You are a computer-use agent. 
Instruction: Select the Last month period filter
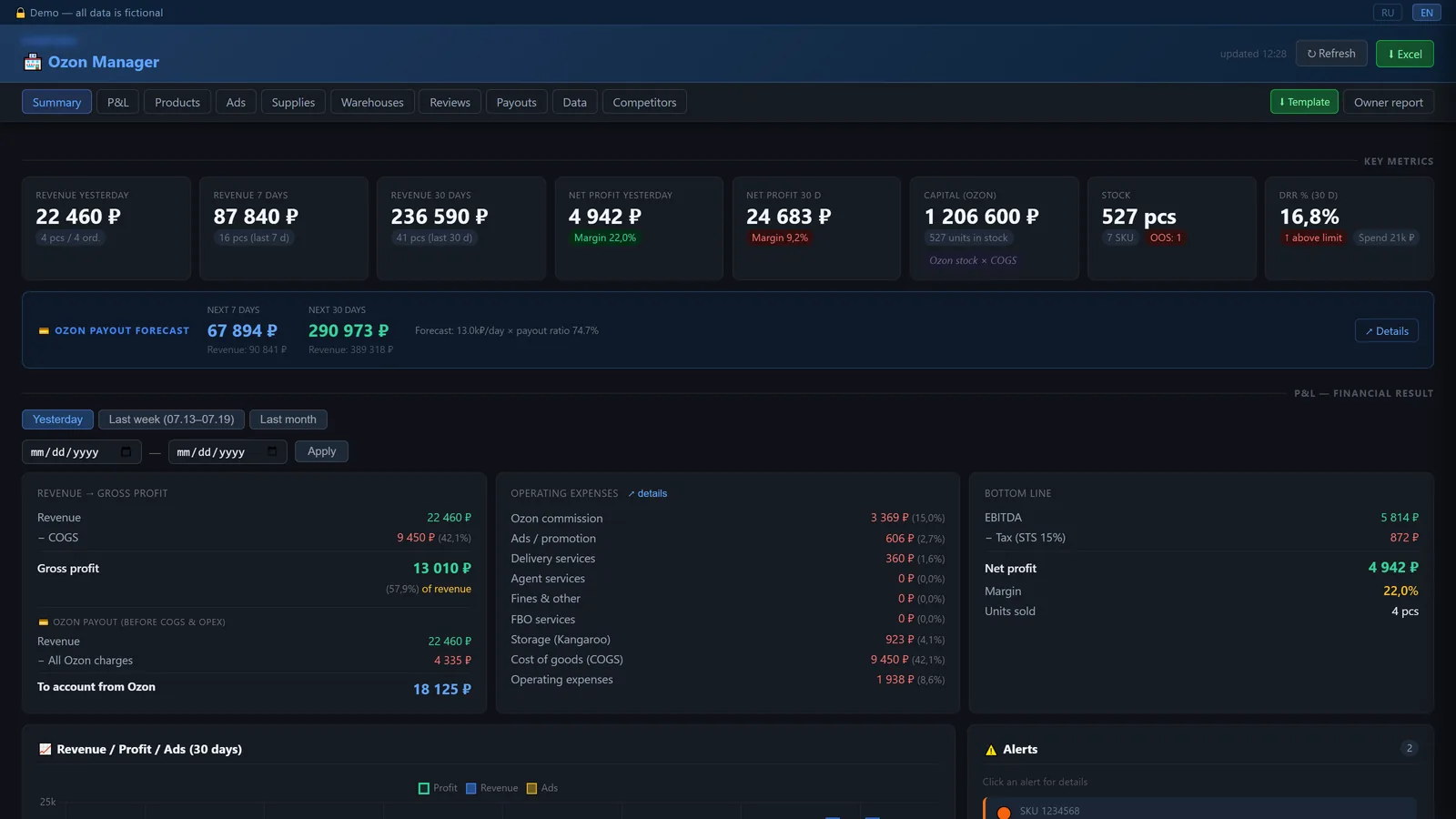pyautogui.click(x=288, y=420)
